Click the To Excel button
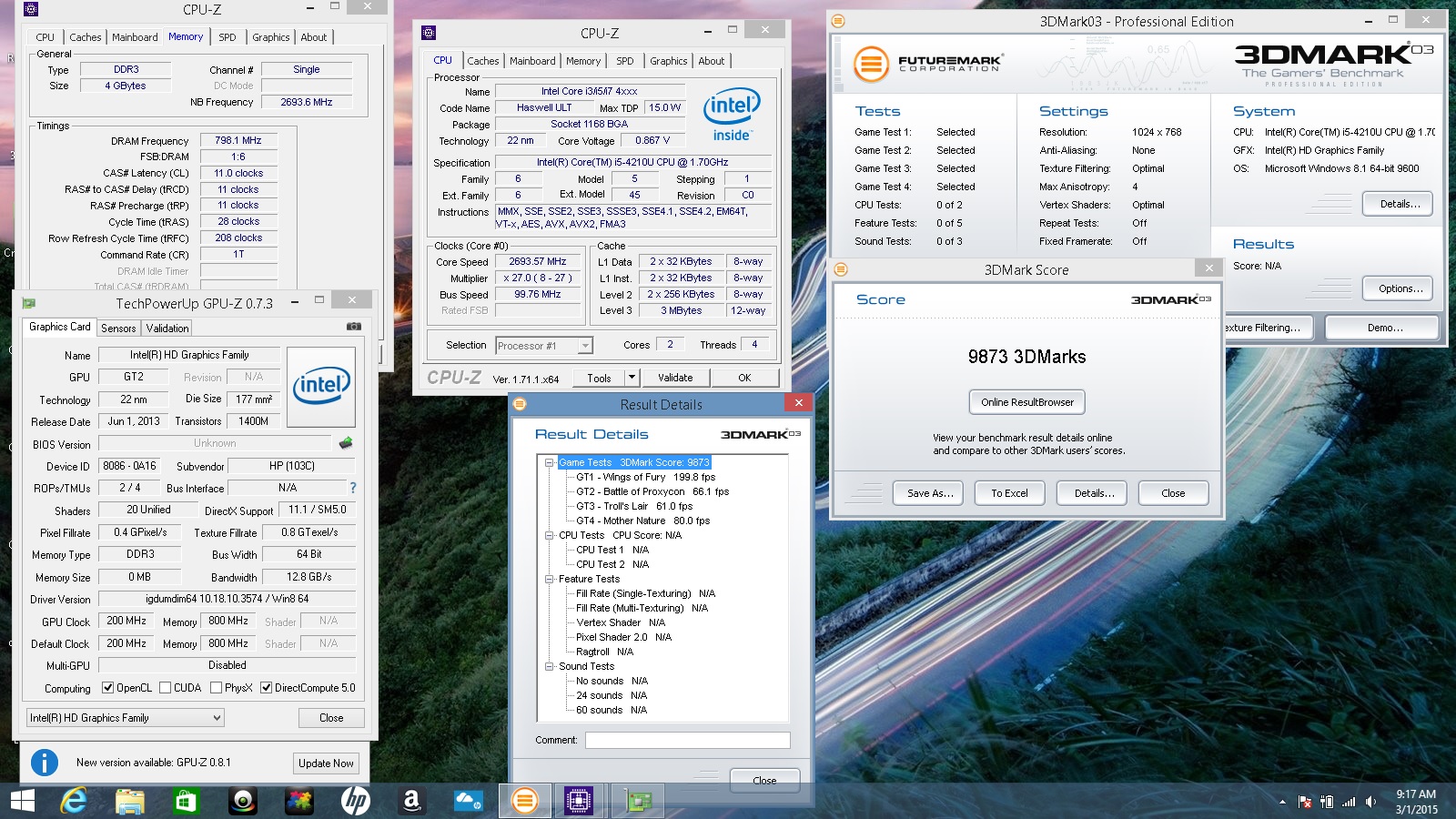This screenshot has width=1456, height=819. 1009,493
